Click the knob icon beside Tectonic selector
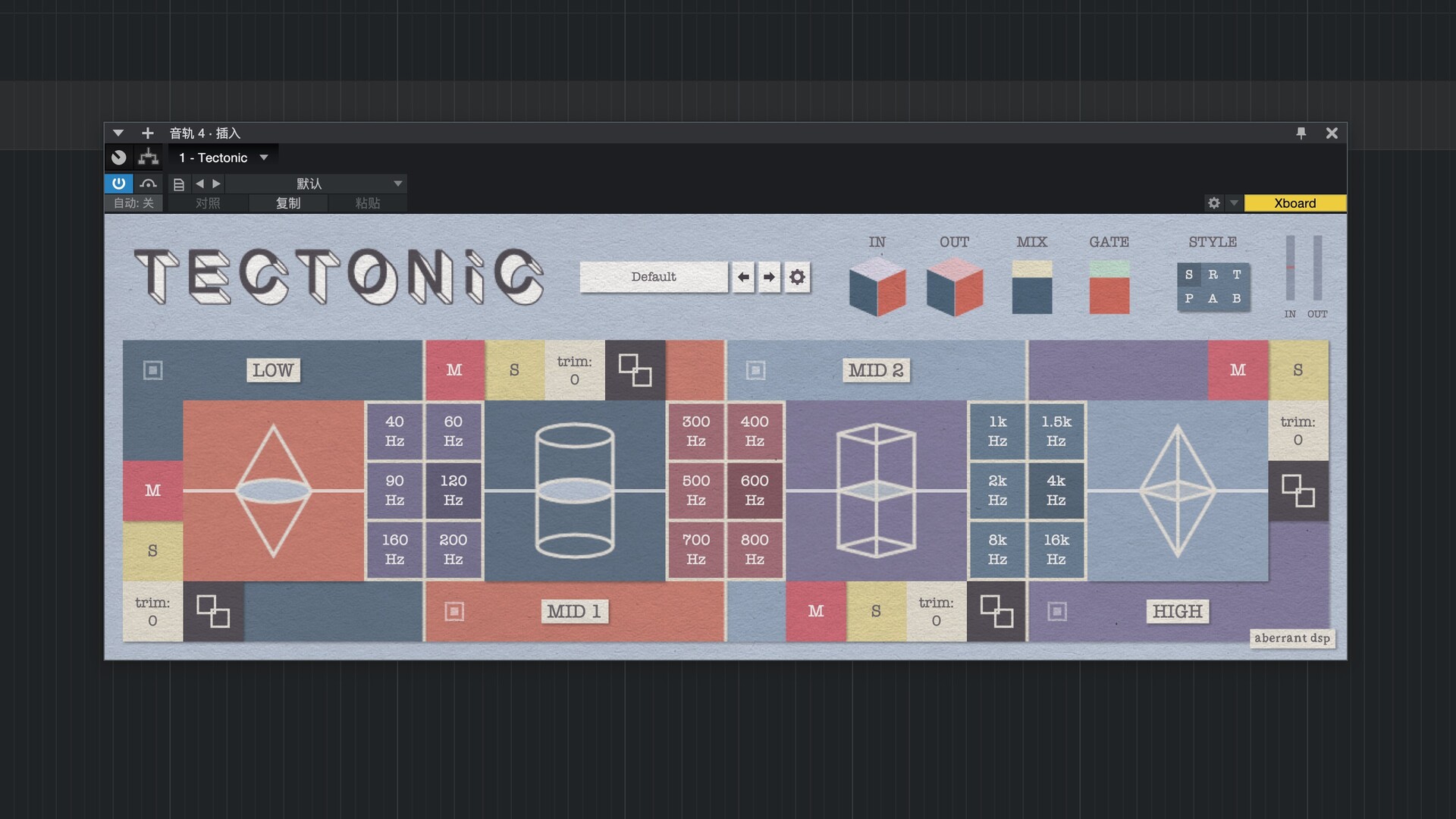The image size is (1456, 819). point(118,158)
